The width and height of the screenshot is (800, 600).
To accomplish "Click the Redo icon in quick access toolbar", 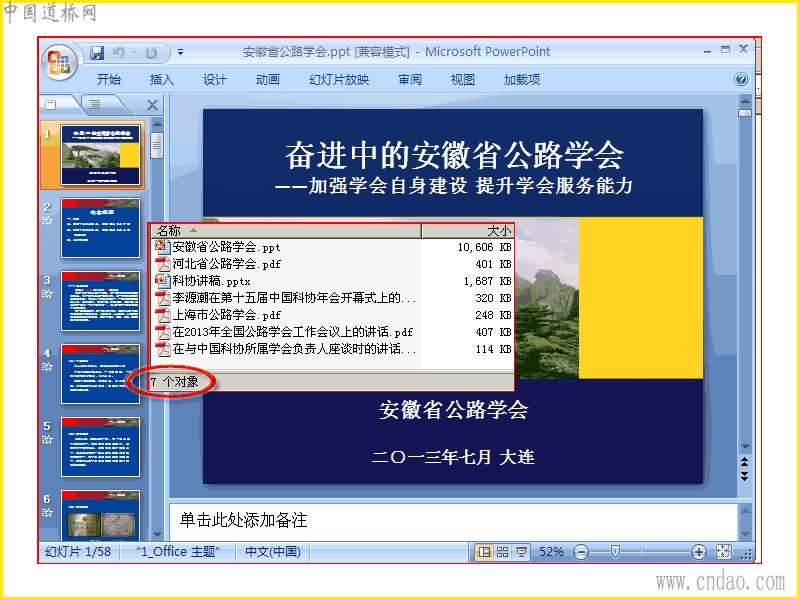I will [x=151, y=53].
